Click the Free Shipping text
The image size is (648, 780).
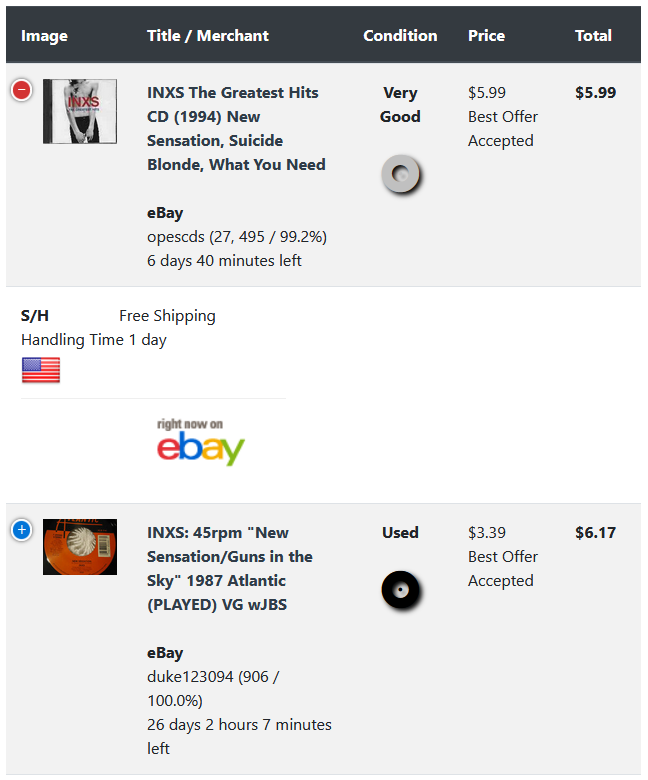[x=167, y=316]
